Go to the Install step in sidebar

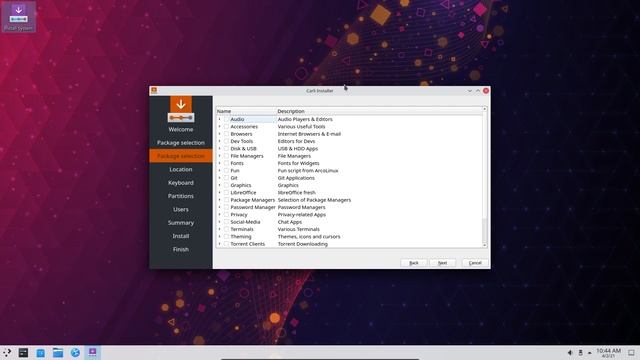(x=181, y=236)
